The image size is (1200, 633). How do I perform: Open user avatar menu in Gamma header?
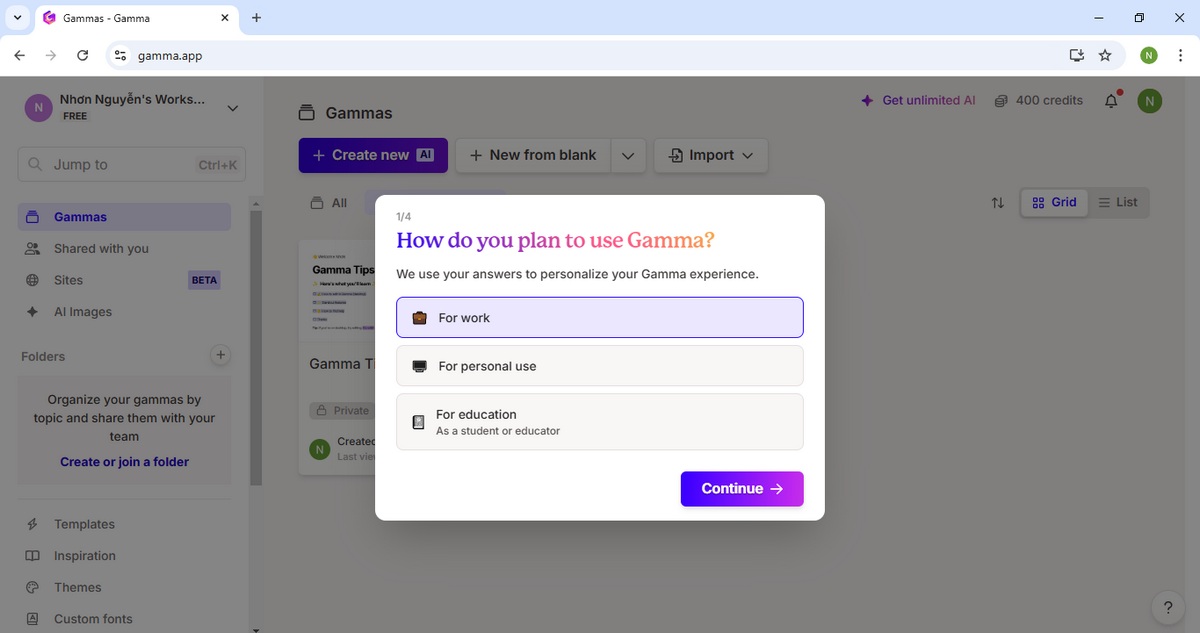(1150, 100)
